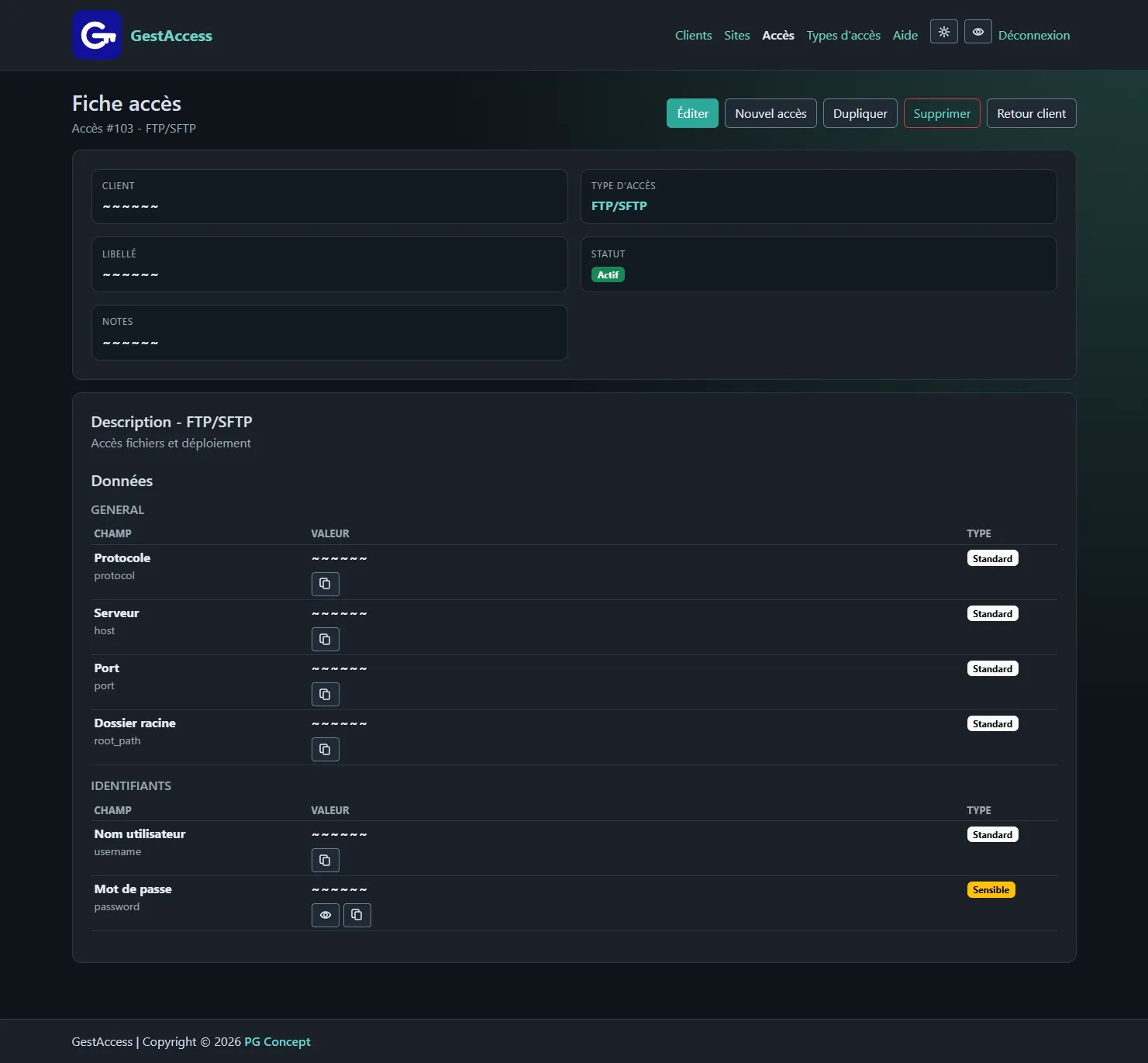The width and height of the screenshot is (1148, 1063).
Task: Click the Déconnexion link
Action: 1034,35
